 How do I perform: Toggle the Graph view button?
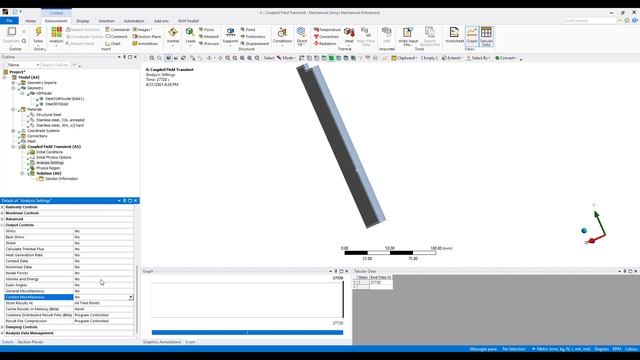coord(472,35)
